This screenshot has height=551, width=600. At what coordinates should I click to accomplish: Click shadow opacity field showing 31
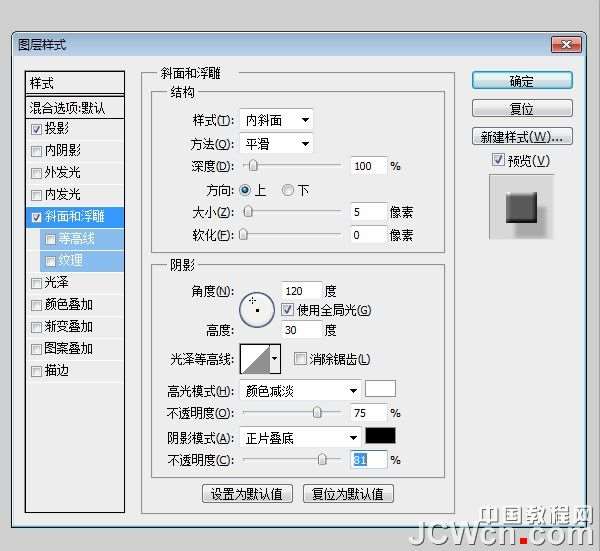click(368, 460)
